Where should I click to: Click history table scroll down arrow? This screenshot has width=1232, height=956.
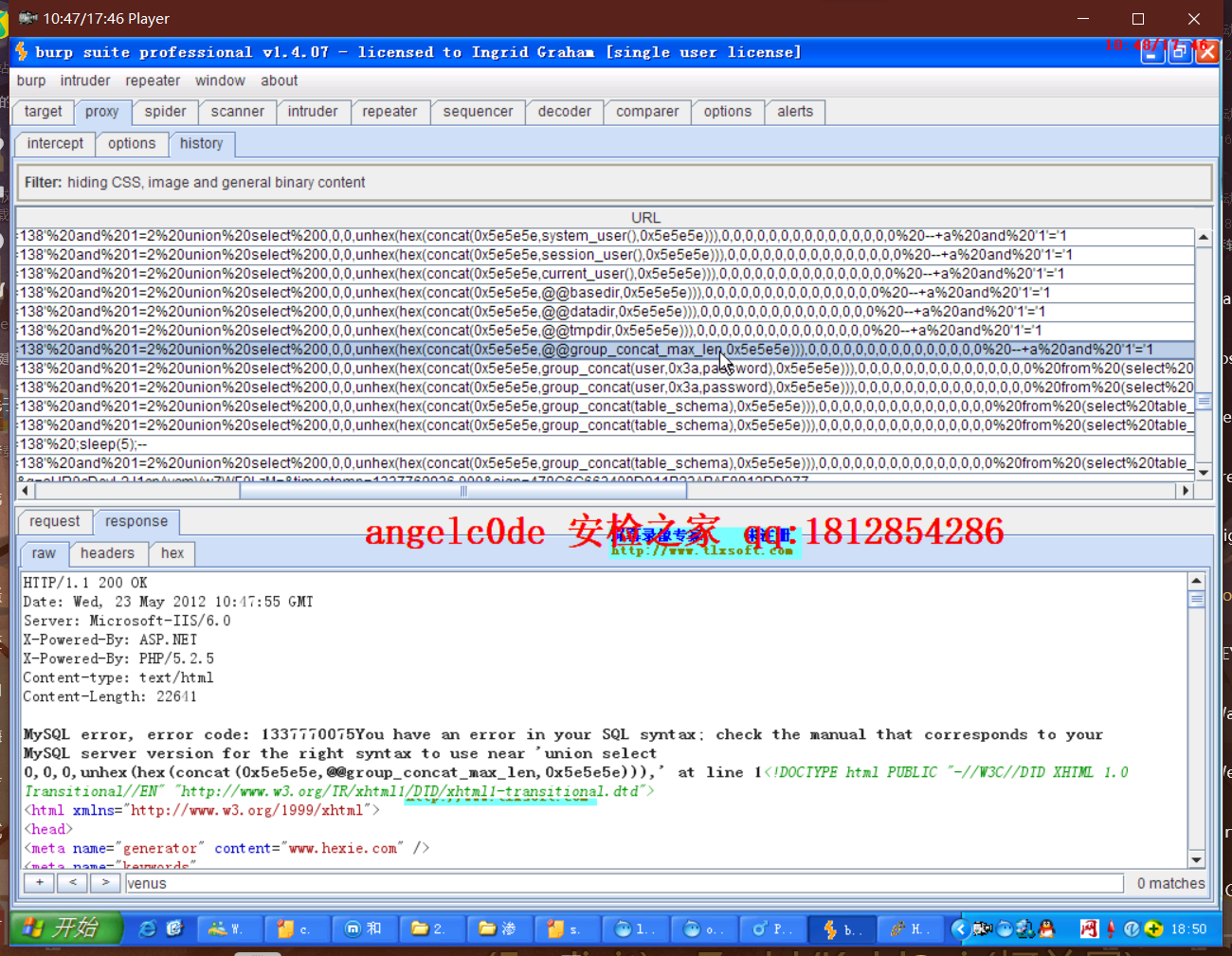(1204, 473)
